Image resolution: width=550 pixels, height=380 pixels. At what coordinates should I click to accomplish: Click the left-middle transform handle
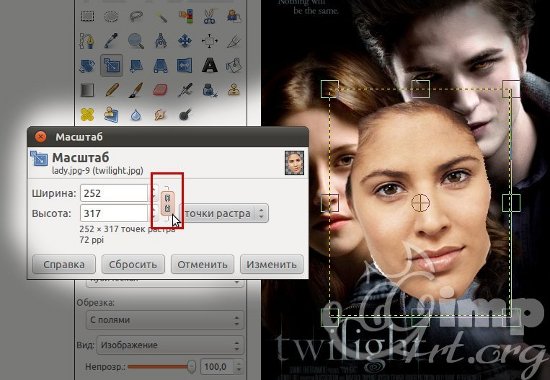pyautogui.click(x=330, y=202)
